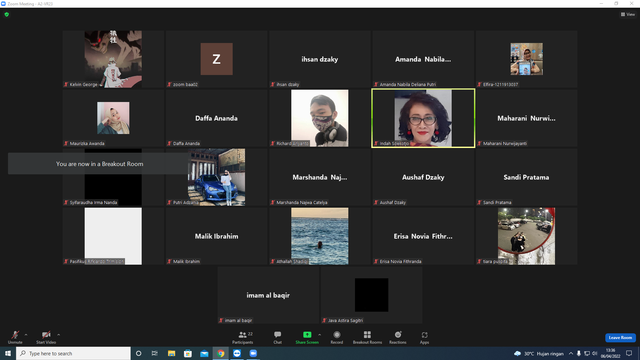The height and width of the screenshot is (360, 640).
Task: Click the network tray icon
Action: pos(587,353)
